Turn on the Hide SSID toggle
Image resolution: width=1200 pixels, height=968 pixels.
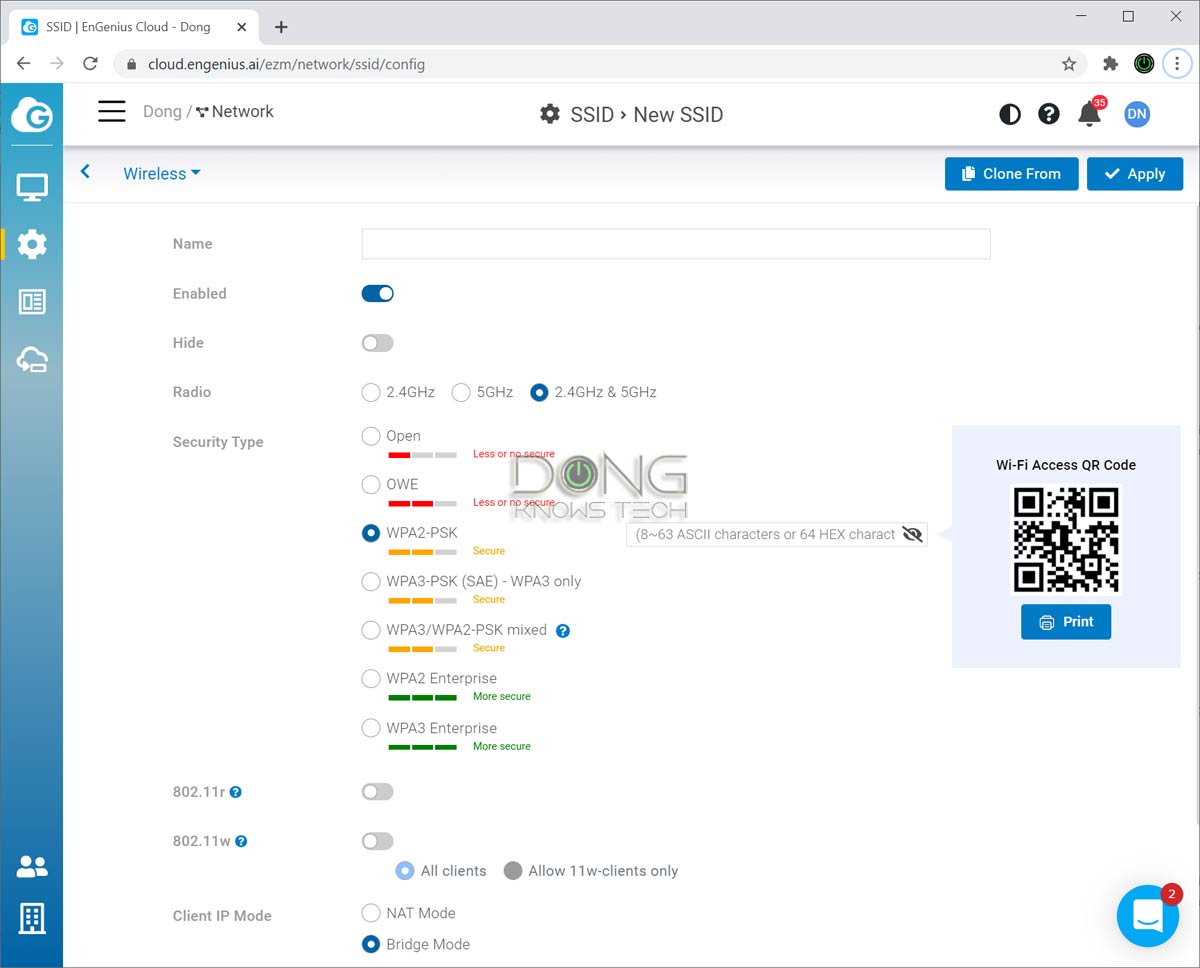coord(377,343)
